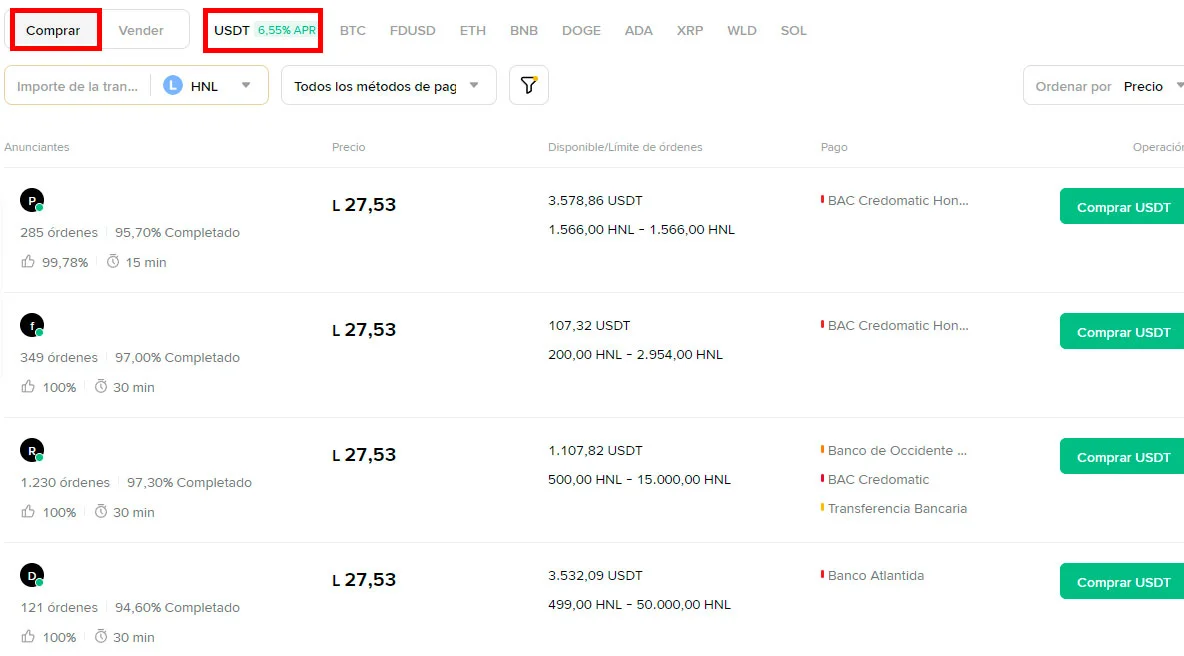Click 97,30% Completado text
This screenshot has height=656, width=1184.
tap(189, 482)
